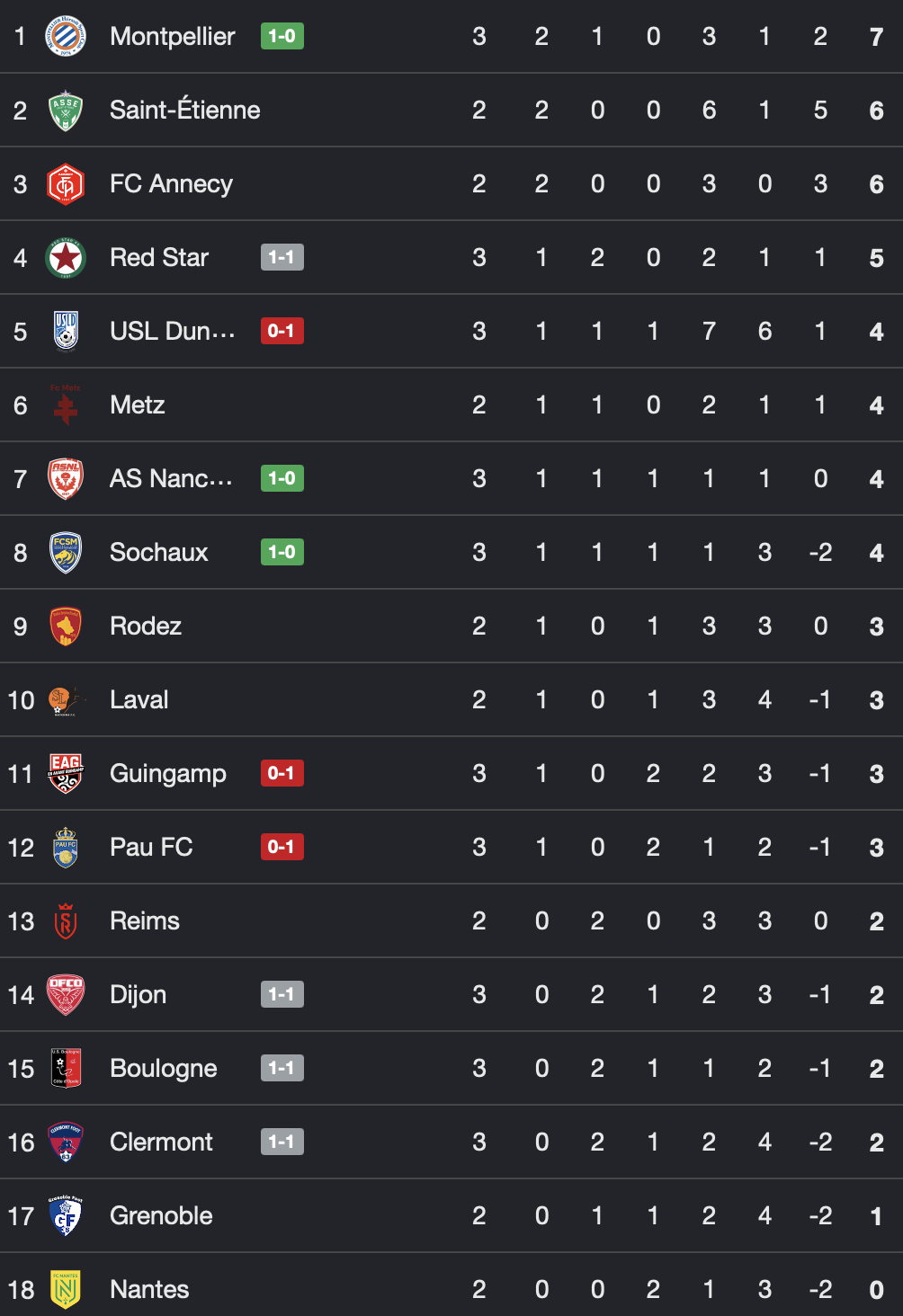Select the Grenoble GF crest
This screenshot has height=1316, width=903.
click(66, 1216)
